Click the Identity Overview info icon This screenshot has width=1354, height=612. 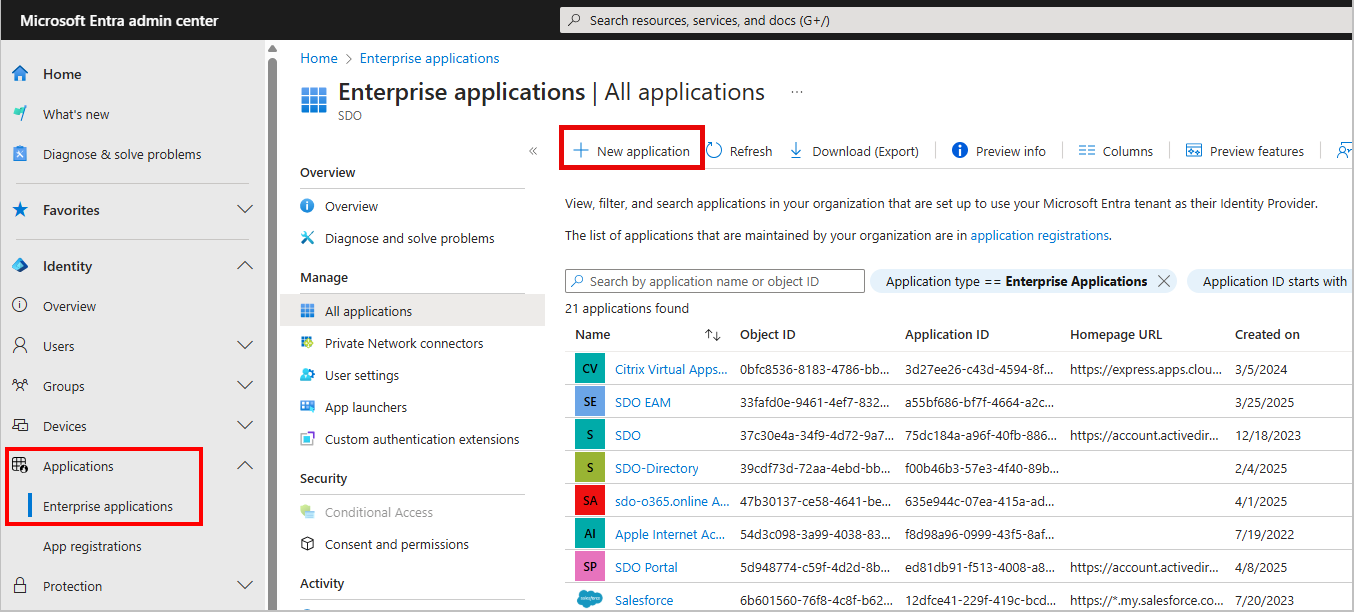coord(20,306)
